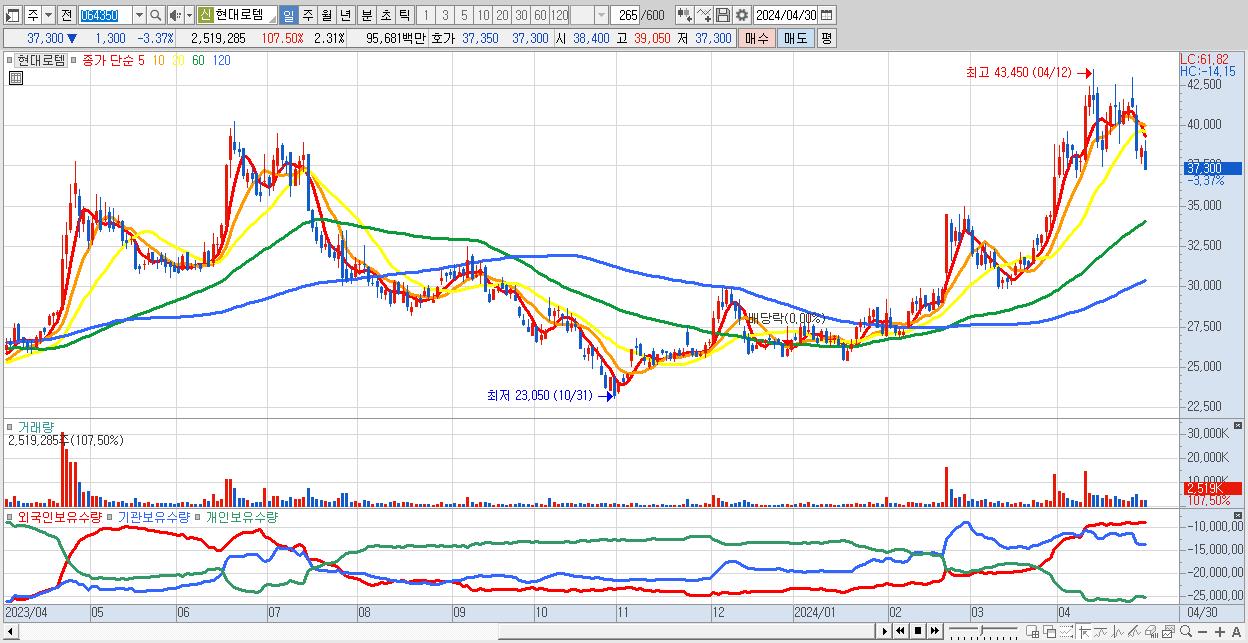Click the crosshair cursor icon at bottom
Image resolution: width=1248 pixels, height=643 pixels.
[x=1084, y=631]
